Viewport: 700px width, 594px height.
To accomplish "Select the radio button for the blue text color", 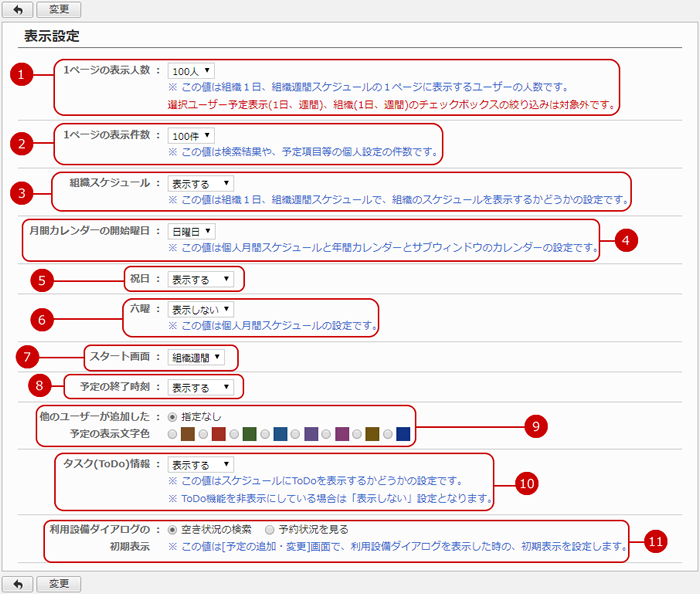I will pos(265,434).
